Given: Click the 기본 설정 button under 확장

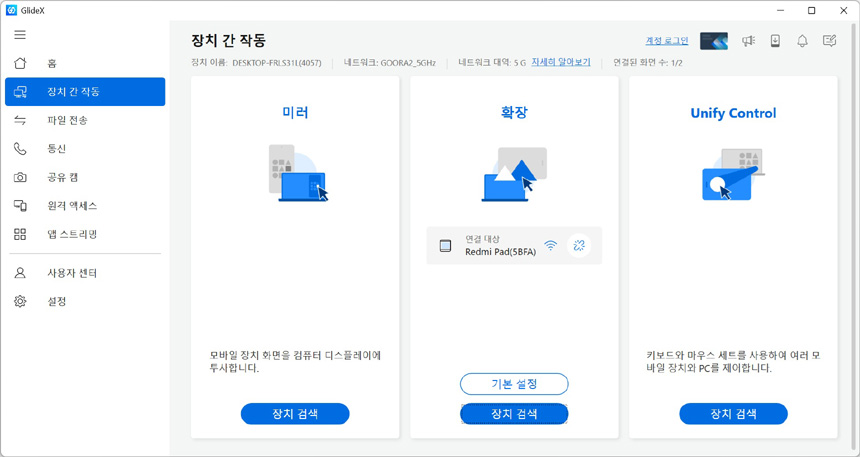Looking at the screenshot, I should click(x=514, y=384).
